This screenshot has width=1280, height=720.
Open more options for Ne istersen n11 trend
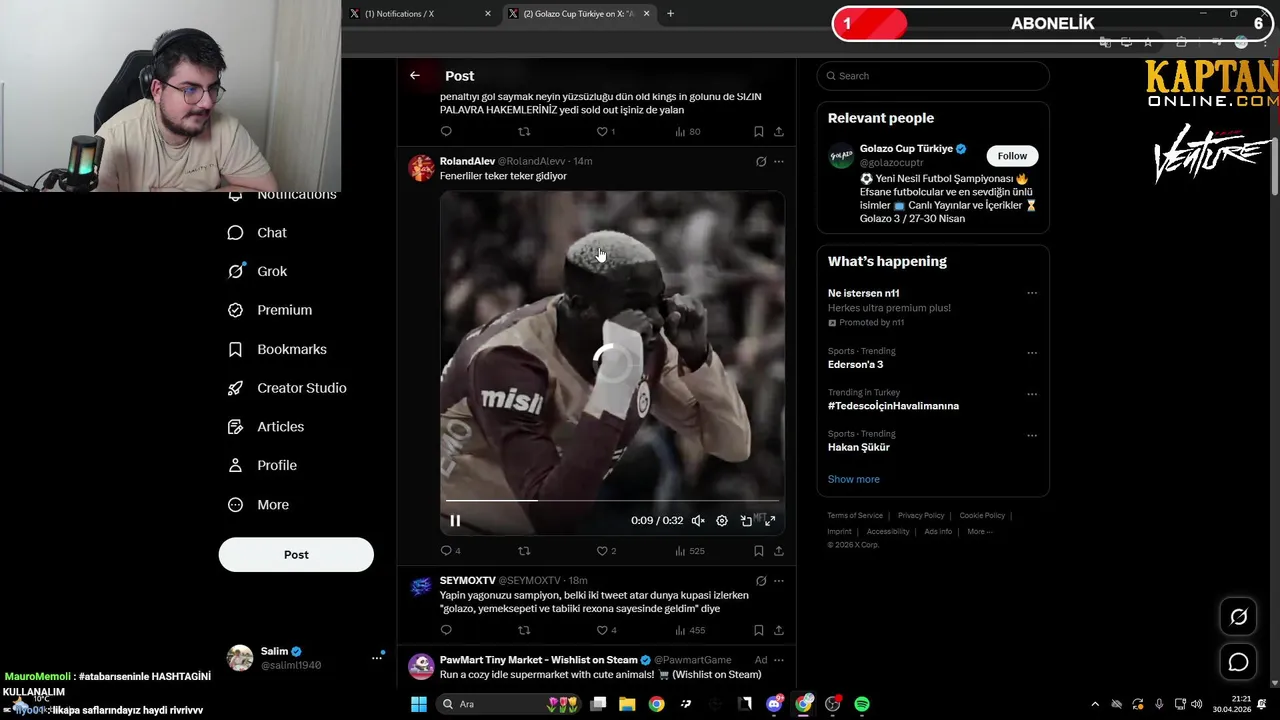point(1032,293)
